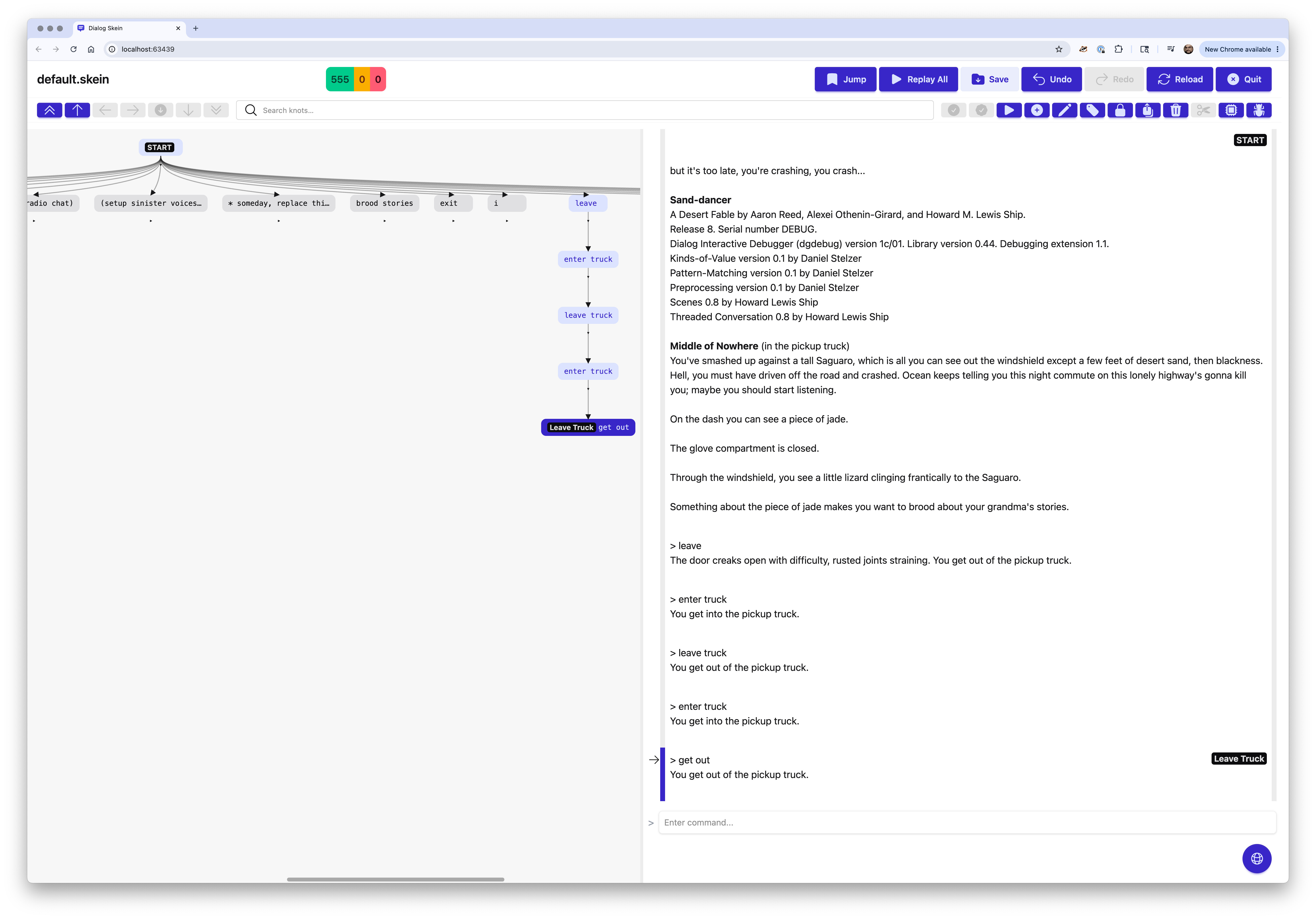Click the '> leave truck' transcript command
Screen dimensions: 1316x919
pos(698,653)
